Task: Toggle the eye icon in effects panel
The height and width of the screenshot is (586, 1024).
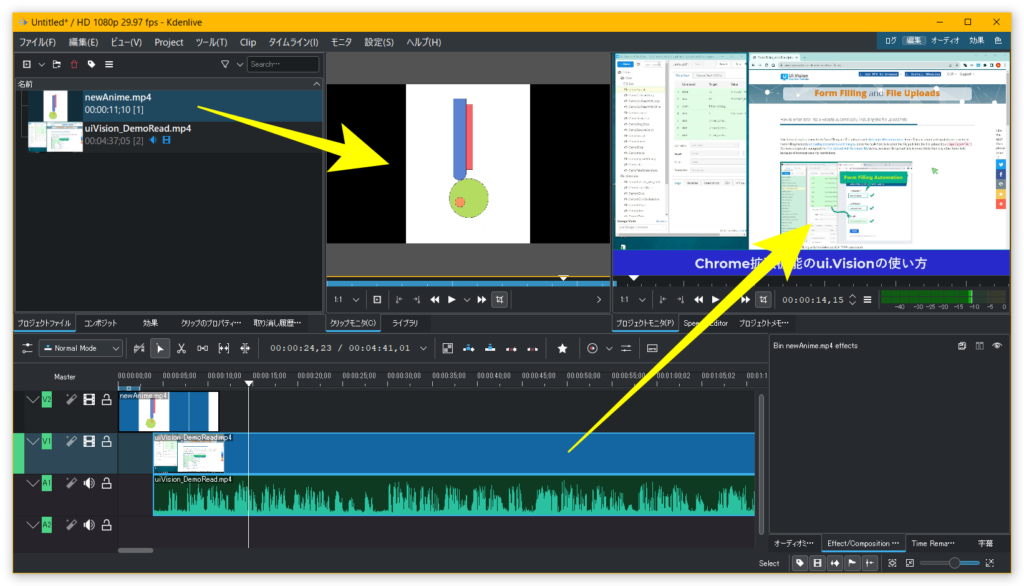Action: pyautogui.click(x=996, y=346)
